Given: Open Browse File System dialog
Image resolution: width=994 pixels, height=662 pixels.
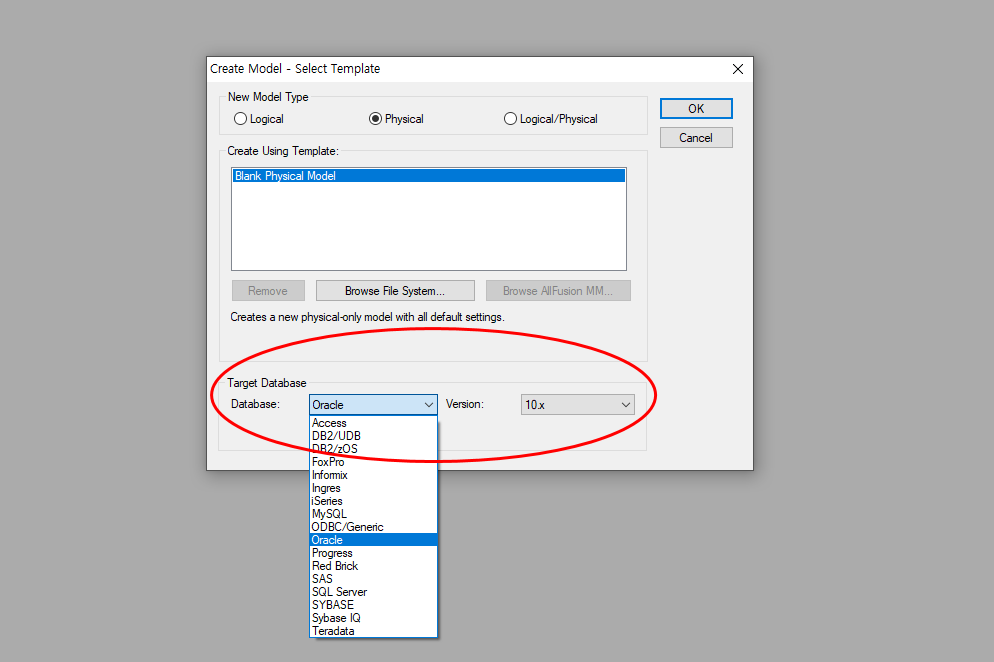Looking at the screenshot, I should coord(395,290).
